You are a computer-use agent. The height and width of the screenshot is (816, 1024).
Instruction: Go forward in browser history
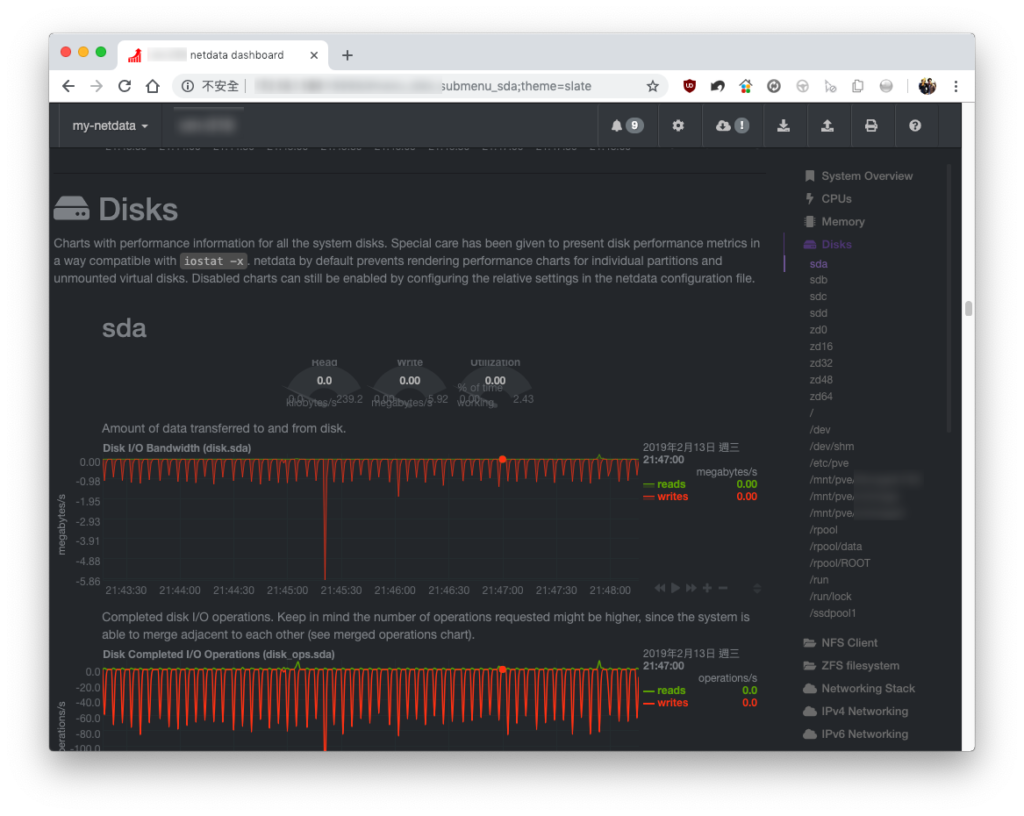coord(97,86)
